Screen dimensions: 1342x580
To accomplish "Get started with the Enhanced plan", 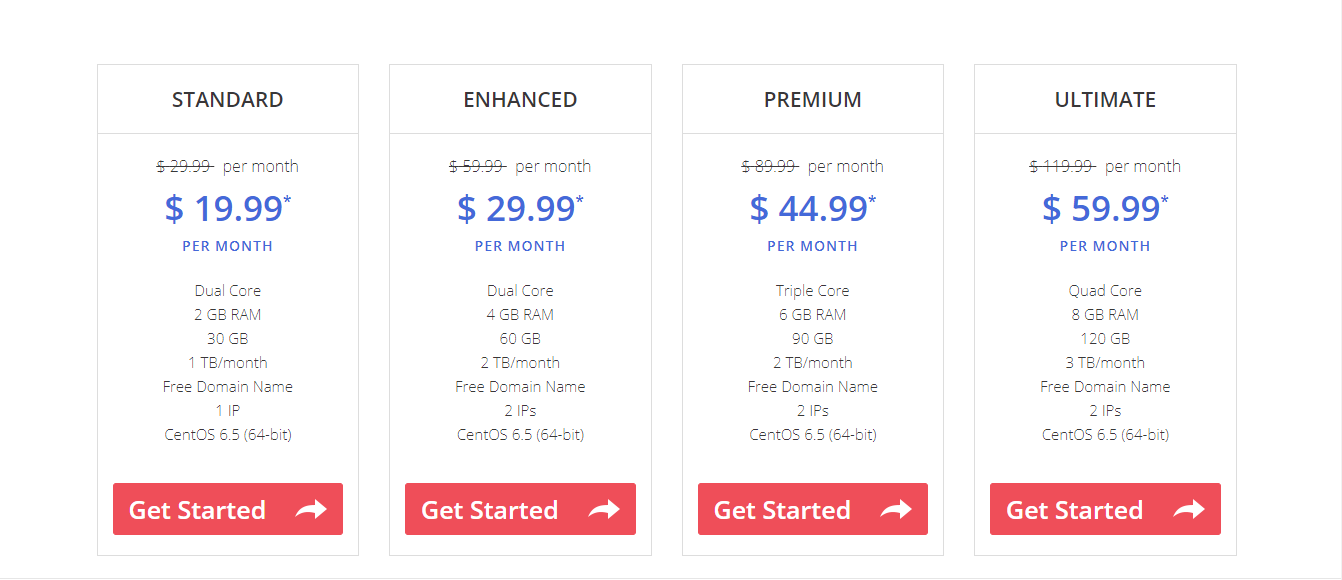I will coord(520,509).
